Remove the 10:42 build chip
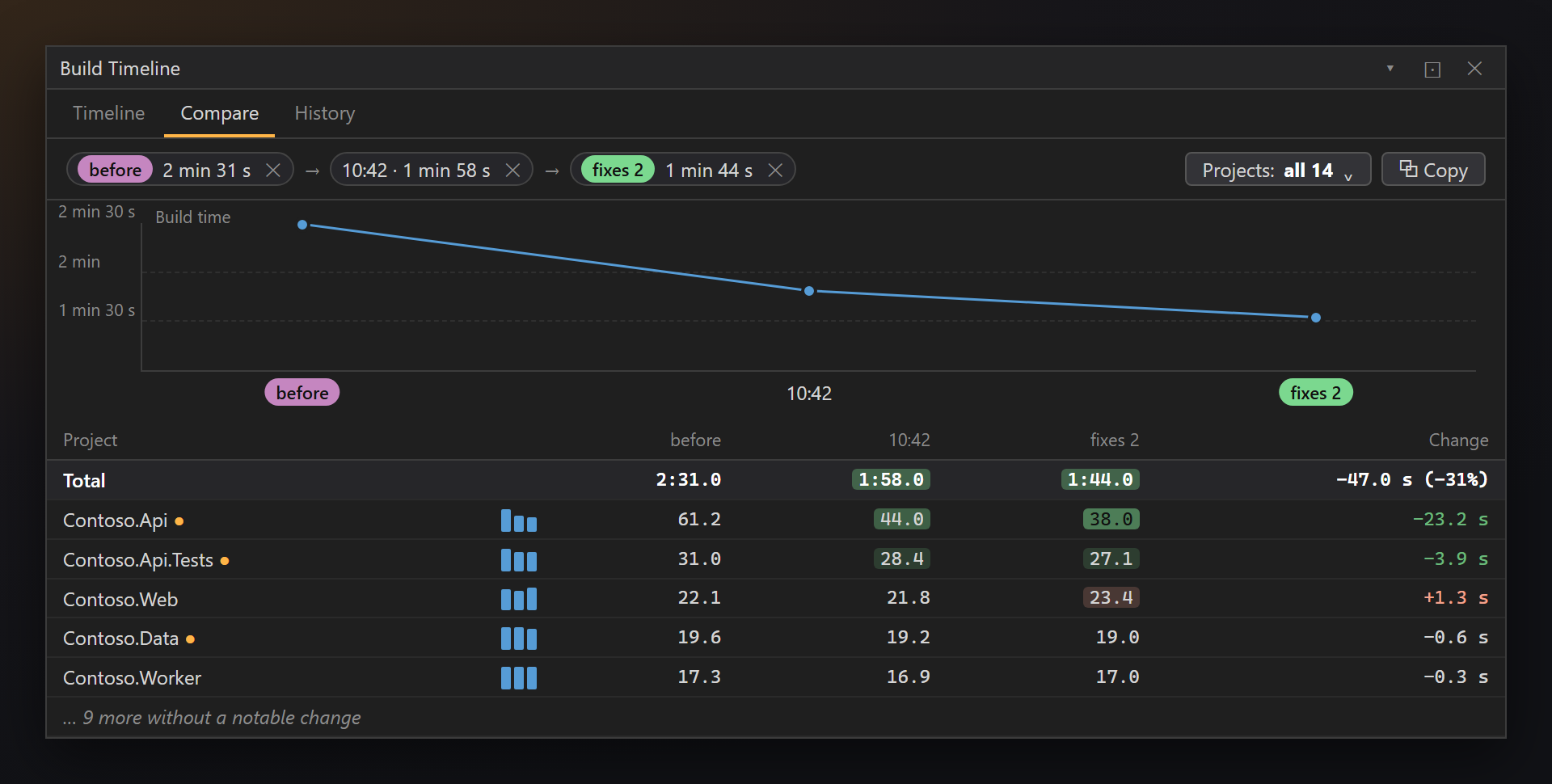The image size is (1552, 784). point(512,170)
